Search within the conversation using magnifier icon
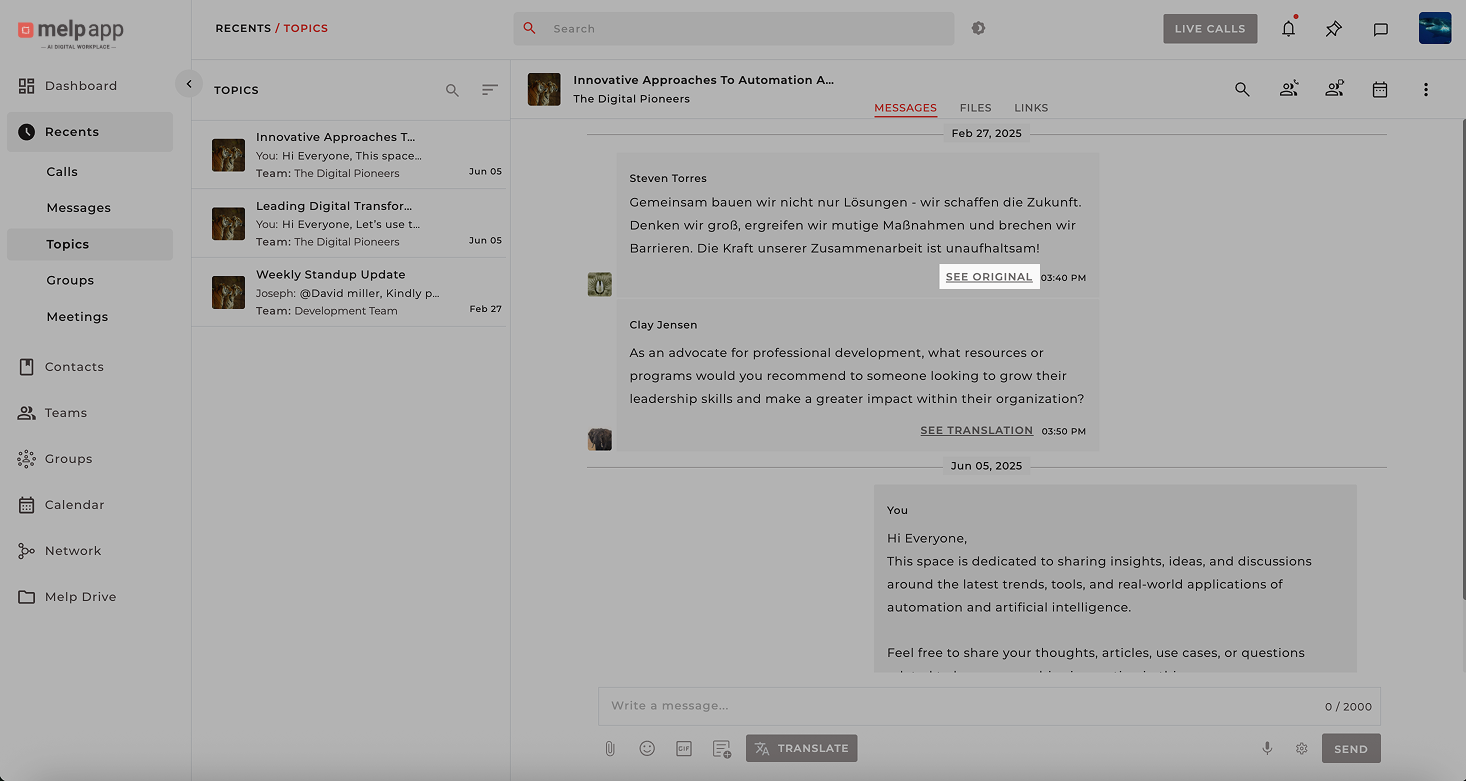1466x781 pixels. pos(1242,90)
